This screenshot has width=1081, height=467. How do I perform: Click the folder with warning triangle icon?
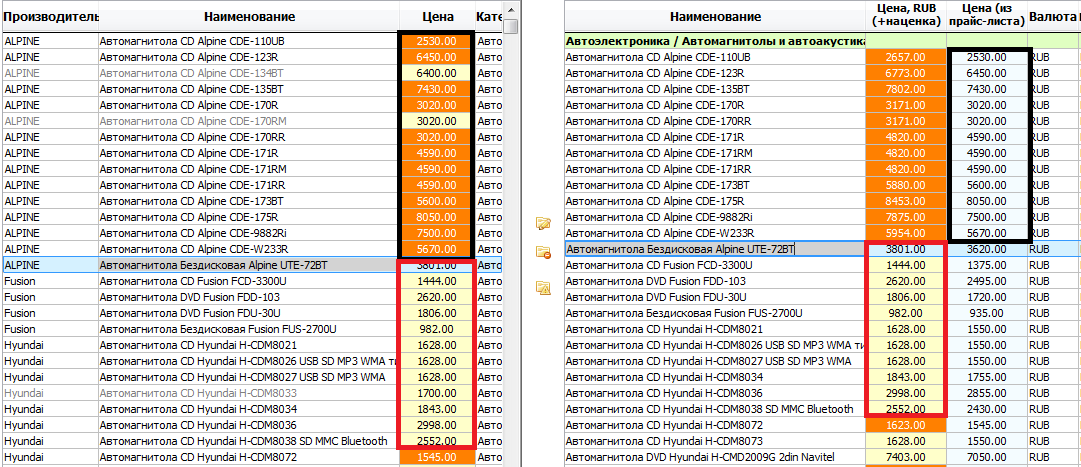(x=544, y=288)
